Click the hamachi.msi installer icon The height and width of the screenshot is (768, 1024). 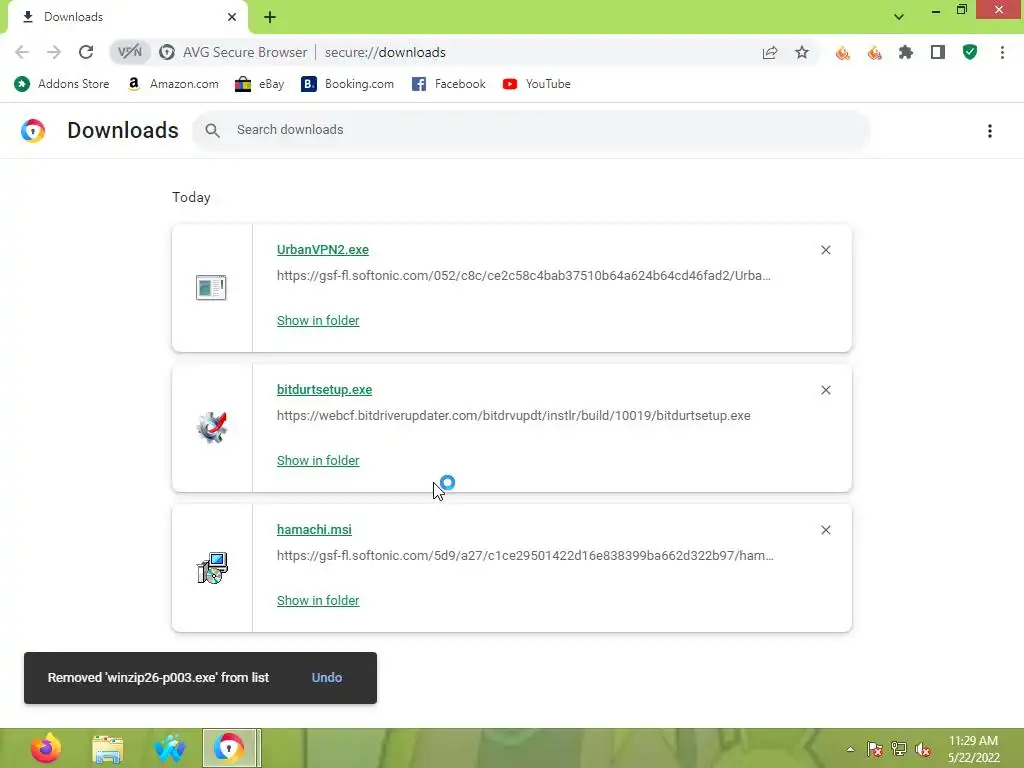[212, 568]
